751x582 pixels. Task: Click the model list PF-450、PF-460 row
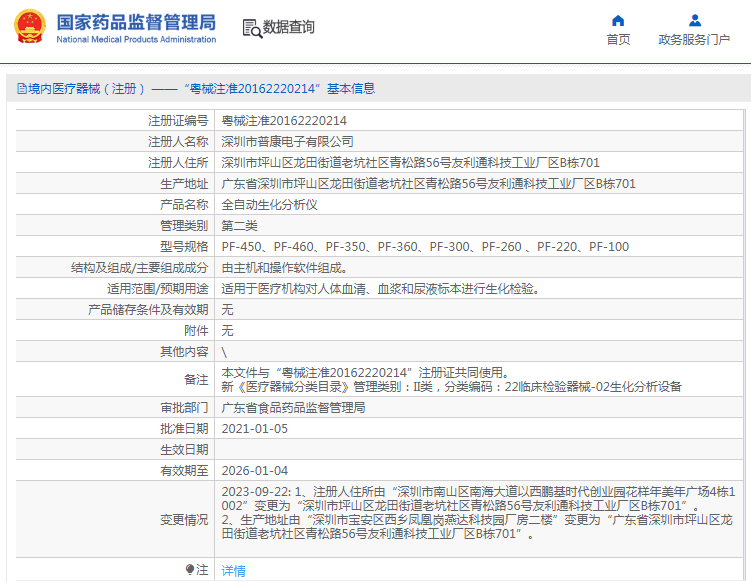425,247
